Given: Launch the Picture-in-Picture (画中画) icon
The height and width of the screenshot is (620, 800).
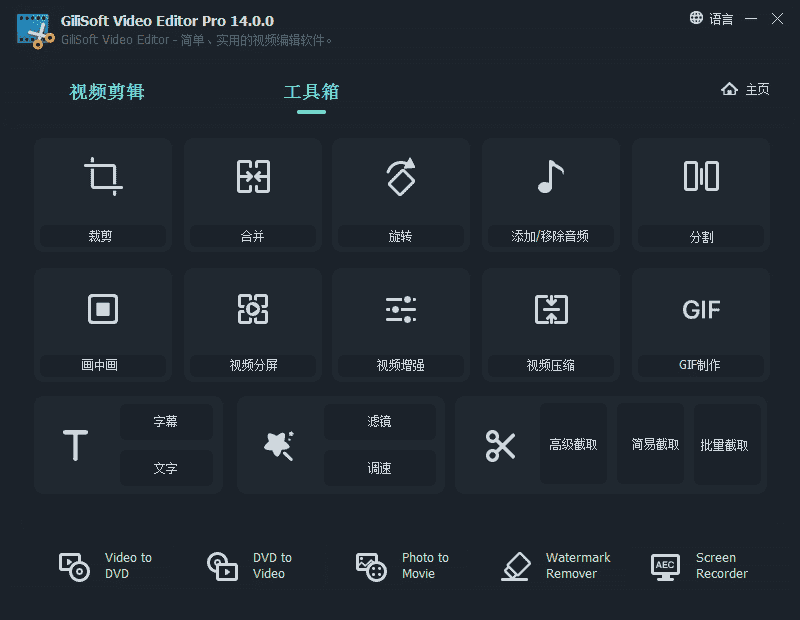Looking at the screenshot, I should (103, 308).
